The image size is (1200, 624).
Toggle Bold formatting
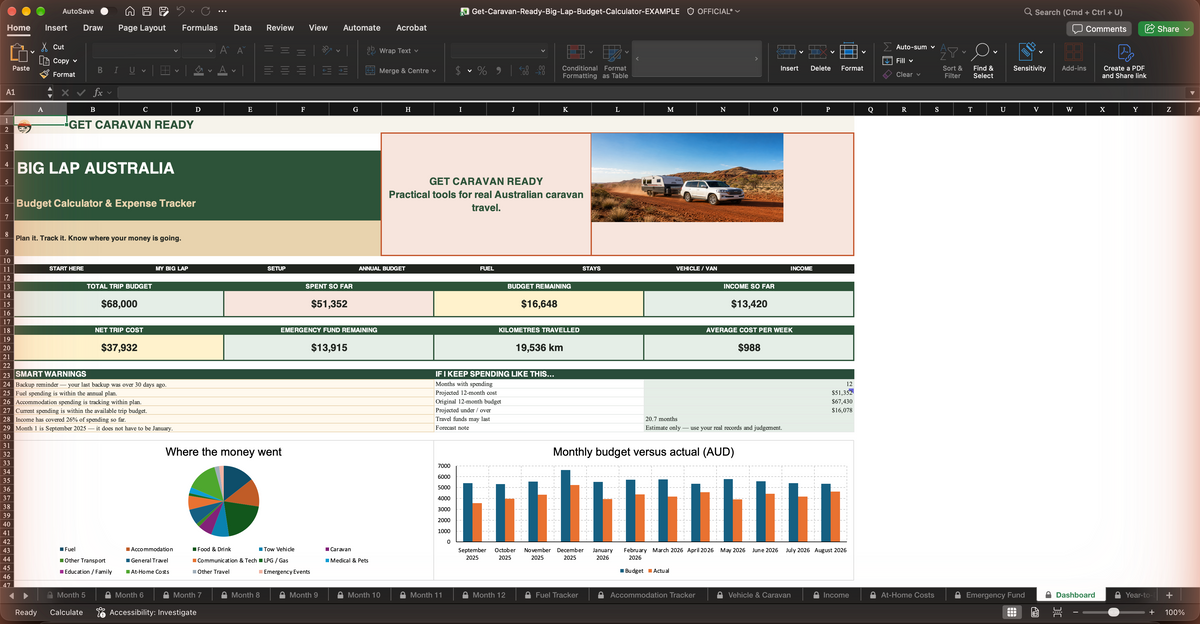point(101,71)
